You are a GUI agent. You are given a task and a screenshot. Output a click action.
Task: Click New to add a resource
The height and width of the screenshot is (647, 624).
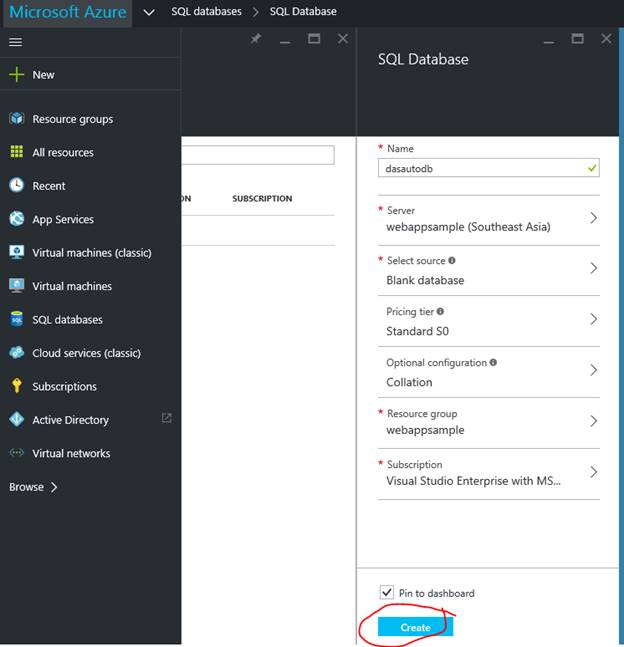(x=43, y=75)
